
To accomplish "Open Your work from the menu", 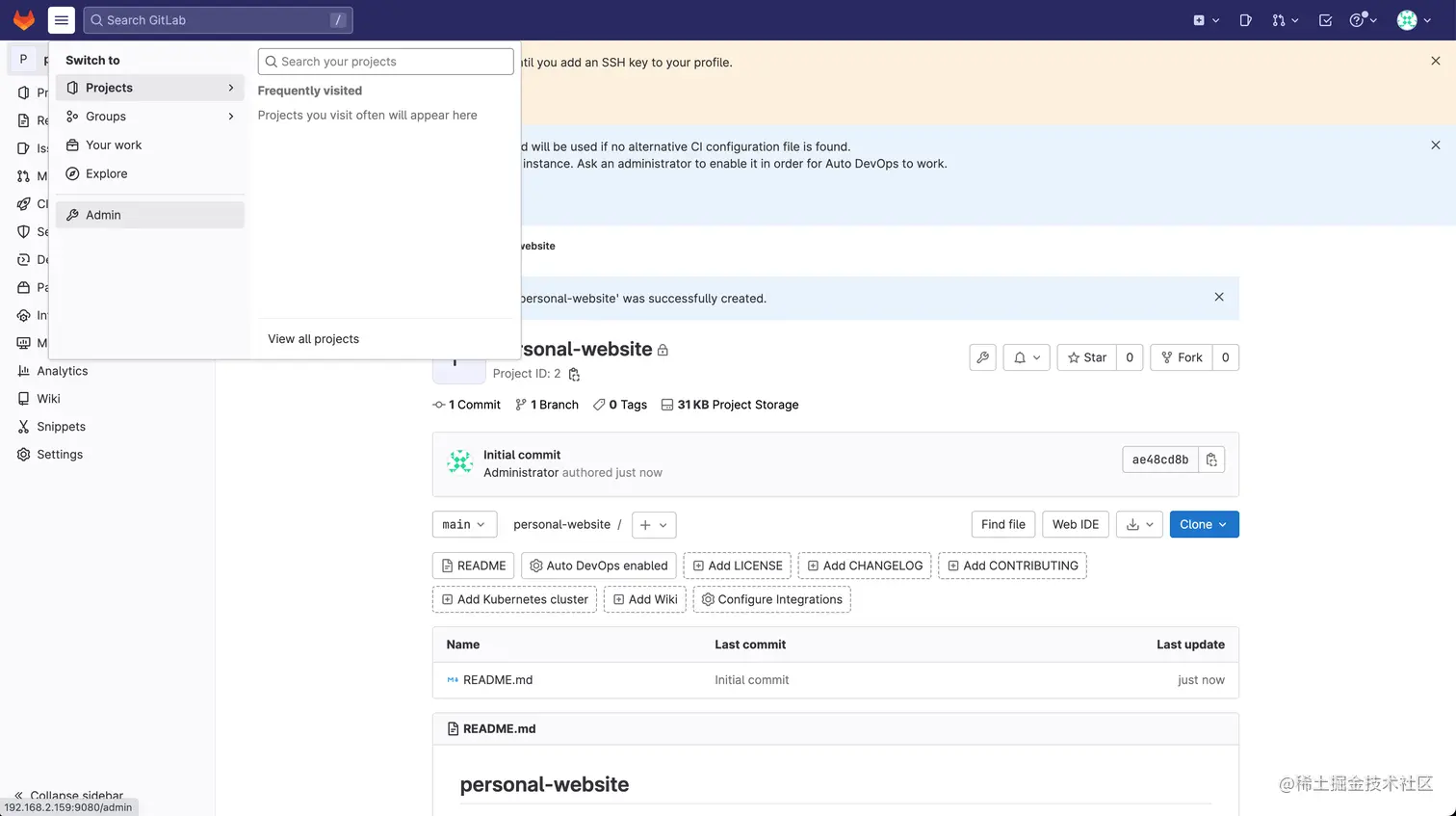I will tap(150, 145).
